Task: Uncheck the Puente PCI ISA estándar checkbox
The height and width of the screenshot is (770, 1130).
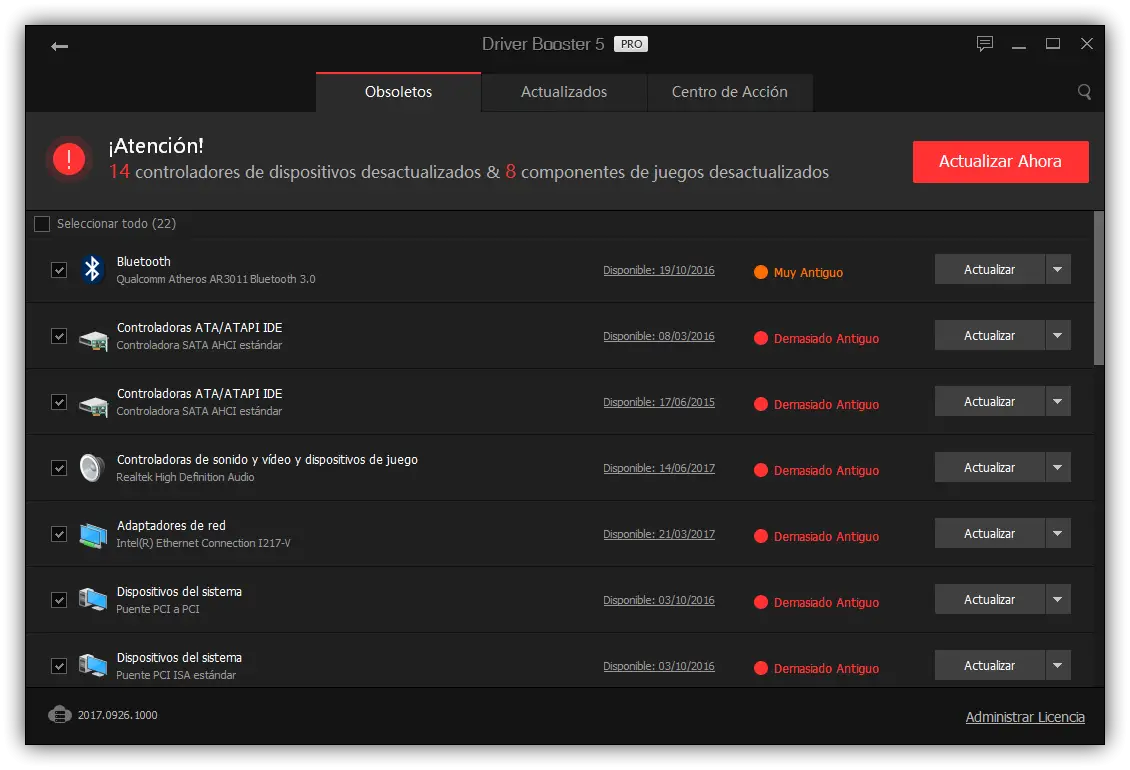Action: [x=59, y=666]
